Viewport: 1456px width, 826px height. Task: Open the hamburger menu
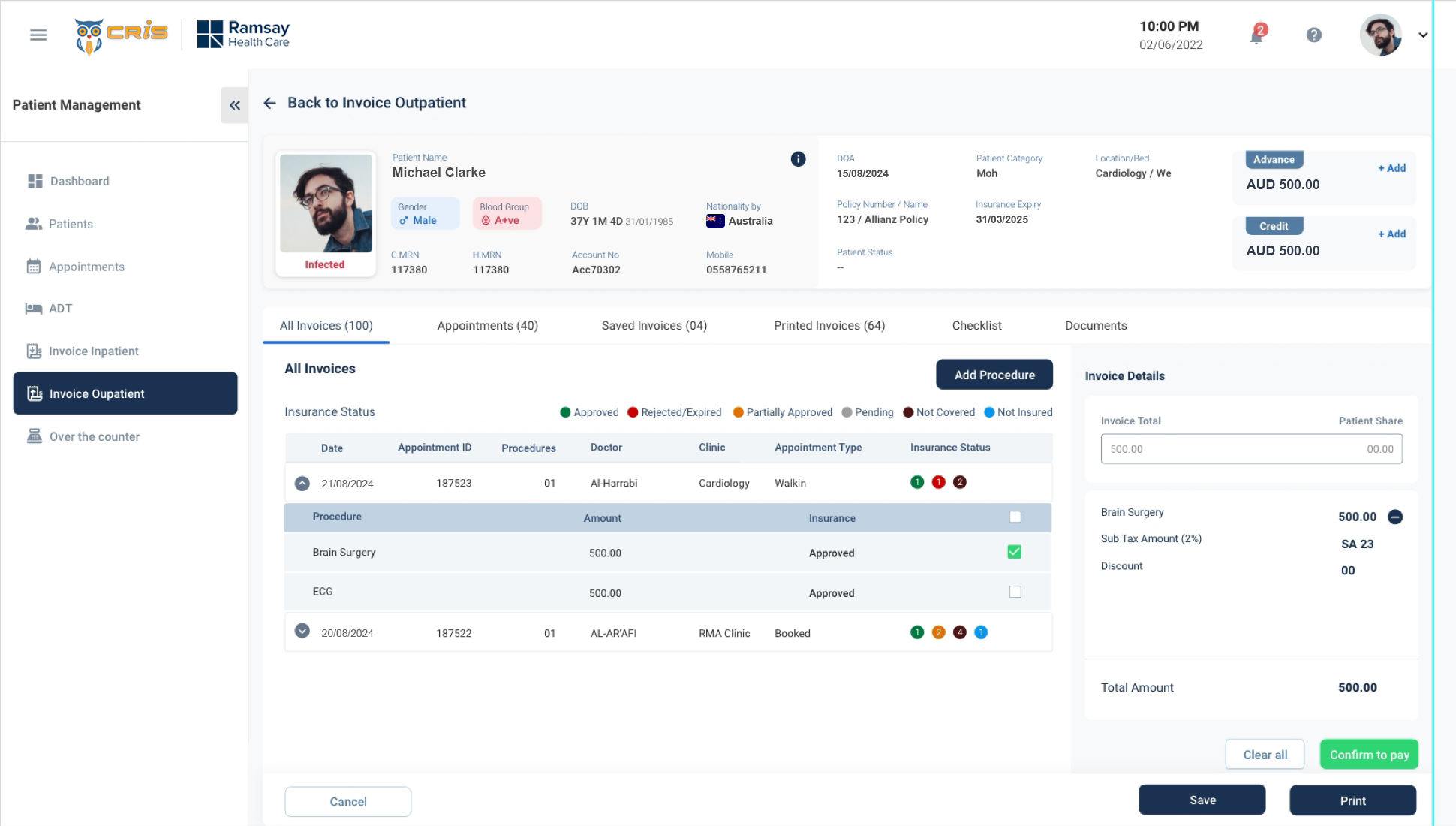(38, 35)
